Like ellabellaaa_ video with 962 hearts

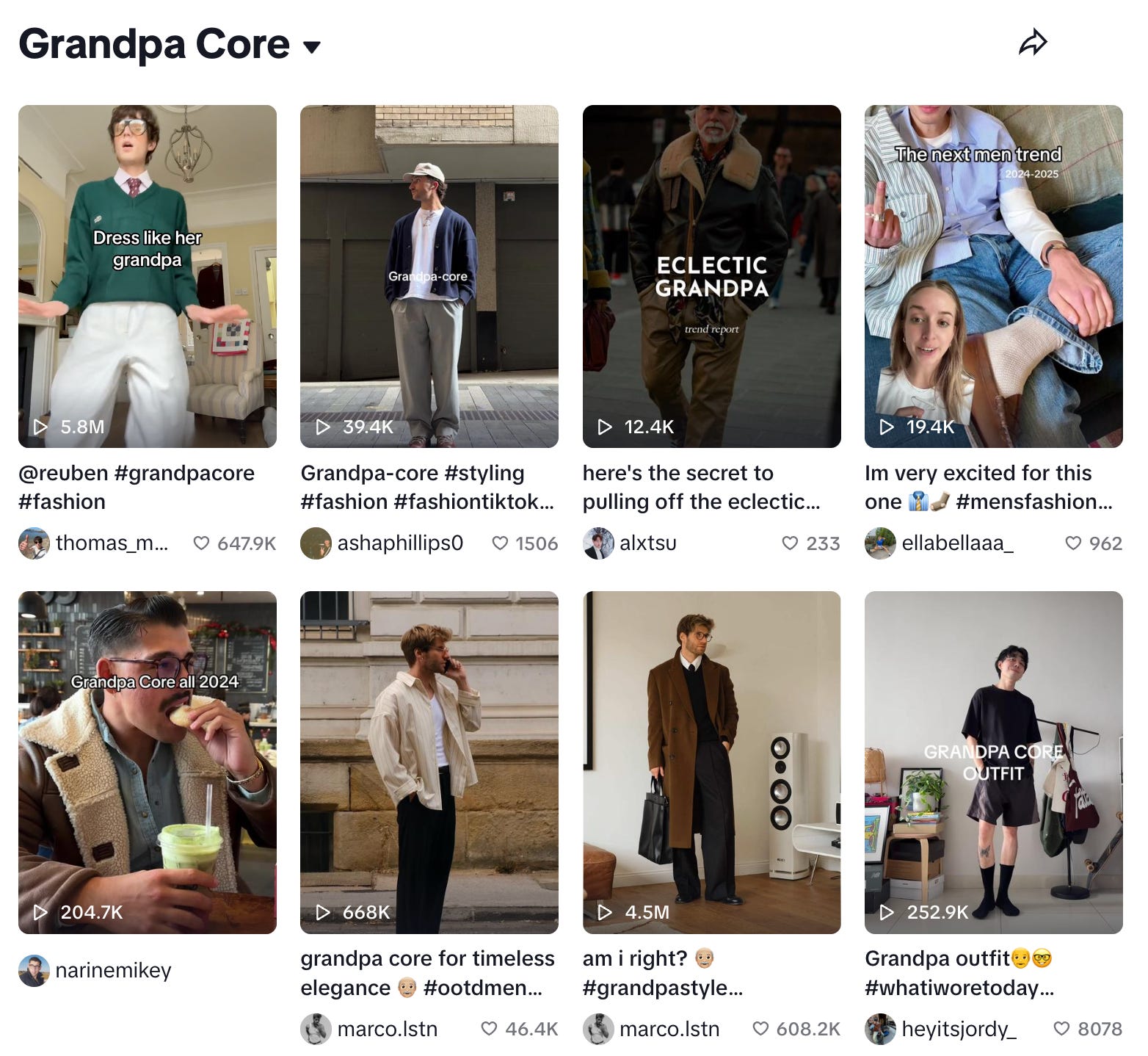(1073, 543)
